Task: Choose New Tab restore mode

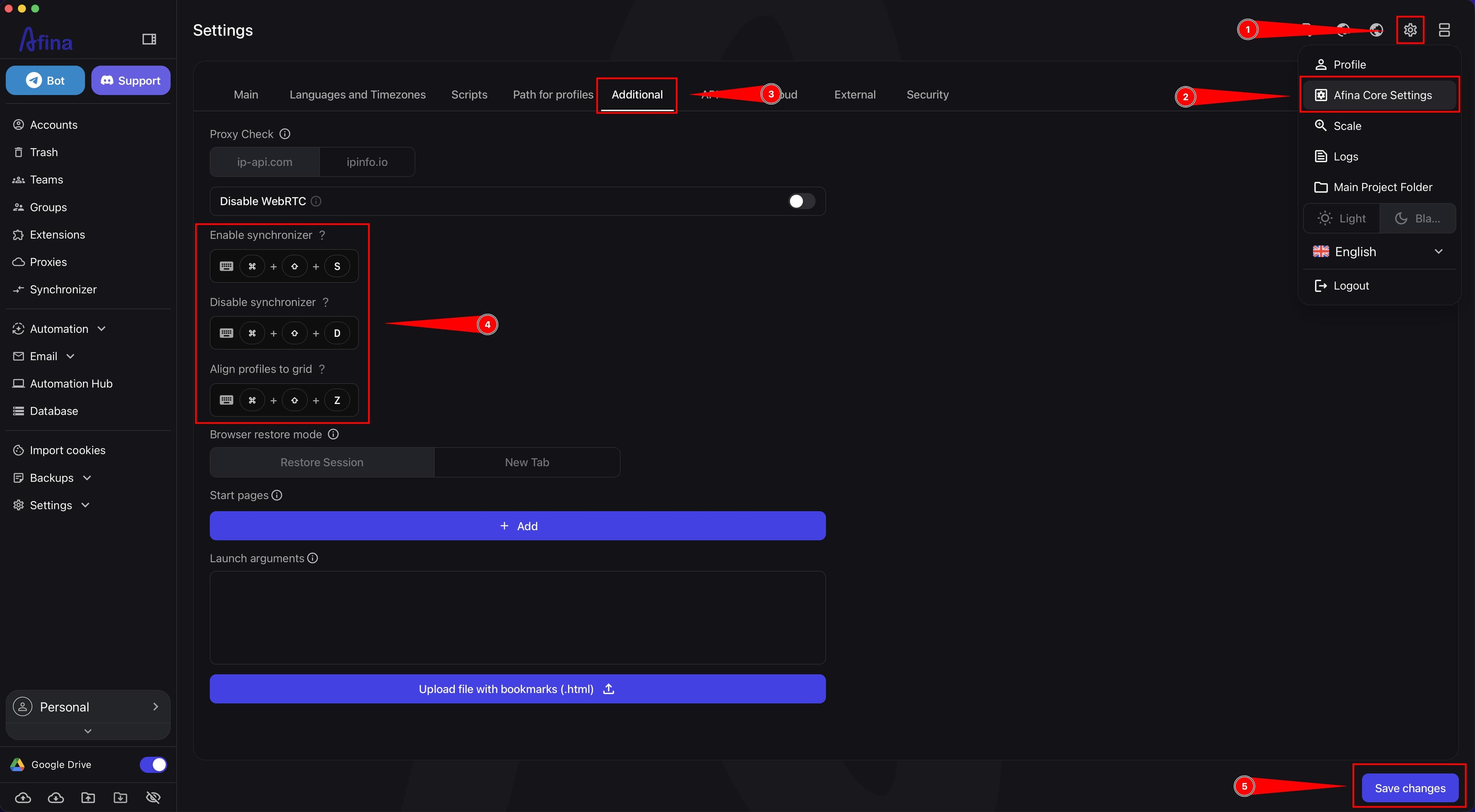Action: [527, 462]
